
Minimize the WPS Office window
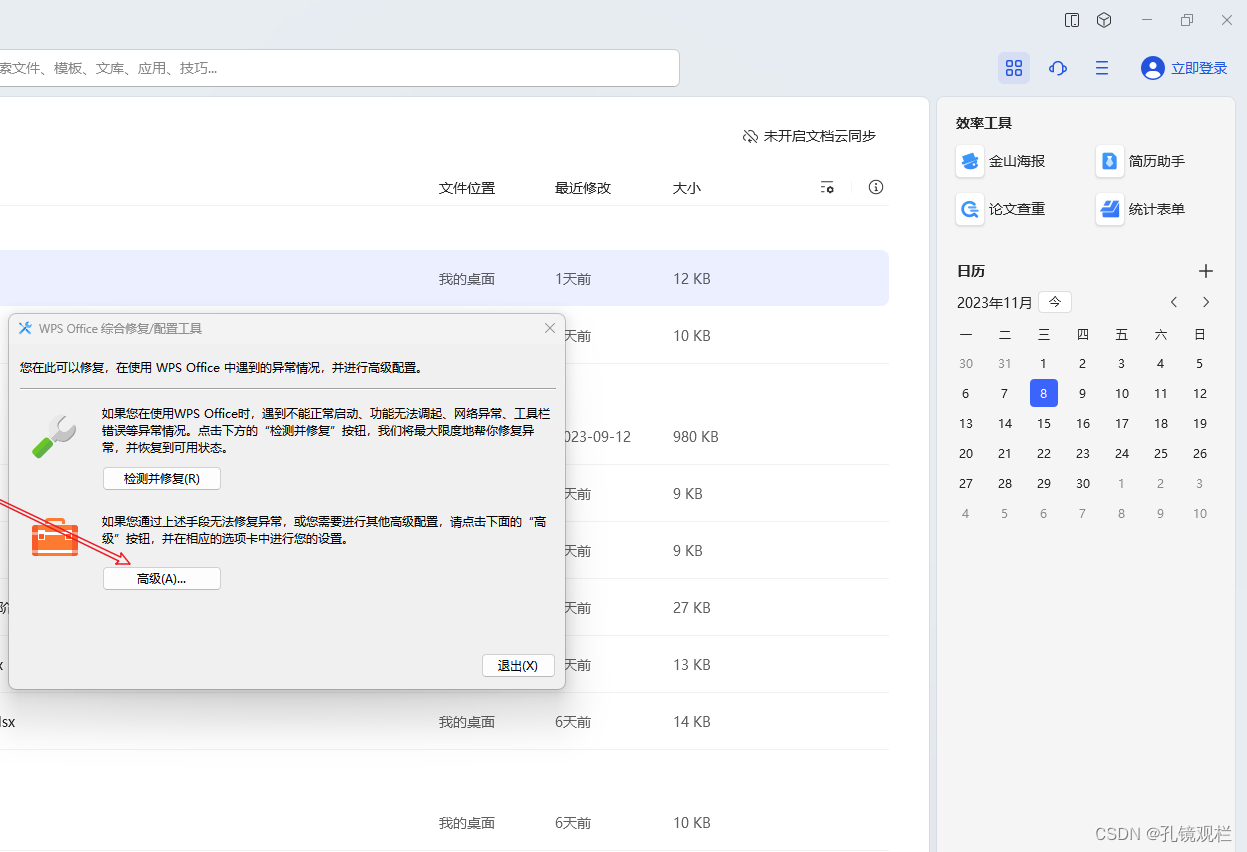click(1149, 20)
